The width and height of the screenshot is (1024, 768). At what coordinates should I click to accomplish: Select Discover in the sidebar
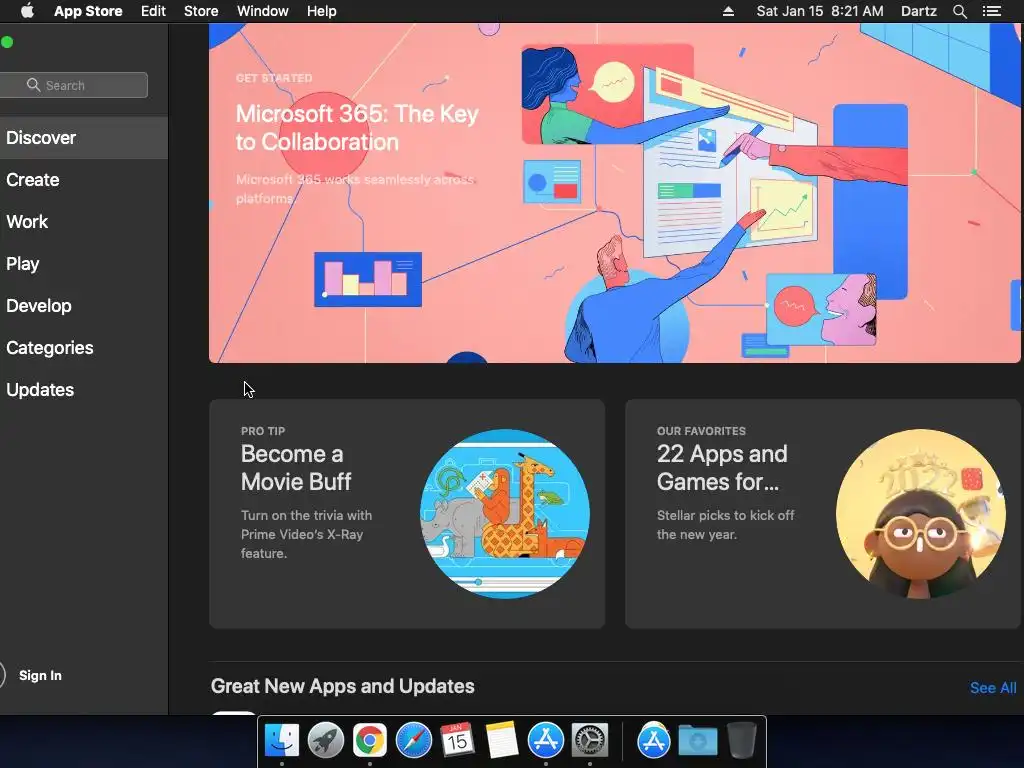point(84,138)
